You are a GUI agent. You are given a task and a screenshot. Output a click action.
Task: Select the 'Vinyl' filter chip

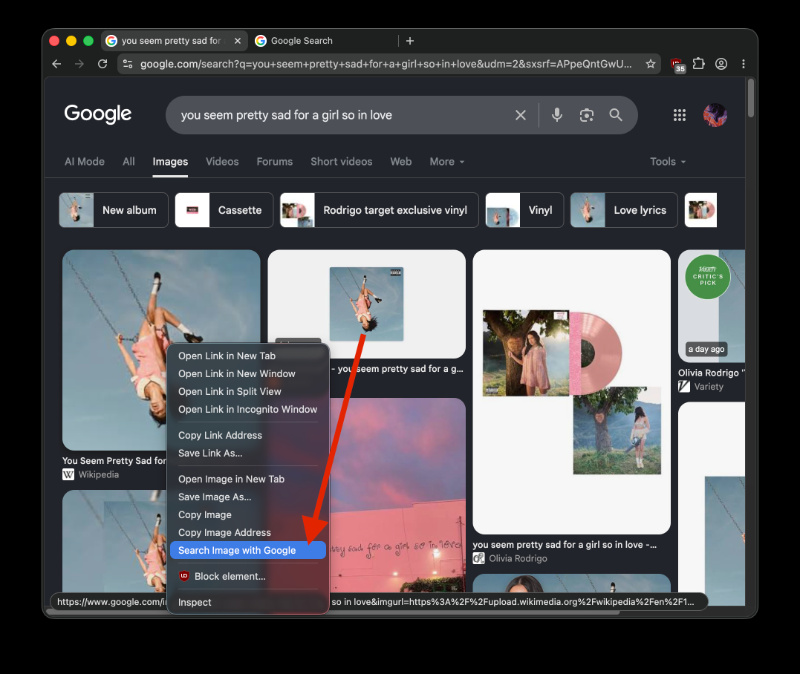(x=524, y=210)
